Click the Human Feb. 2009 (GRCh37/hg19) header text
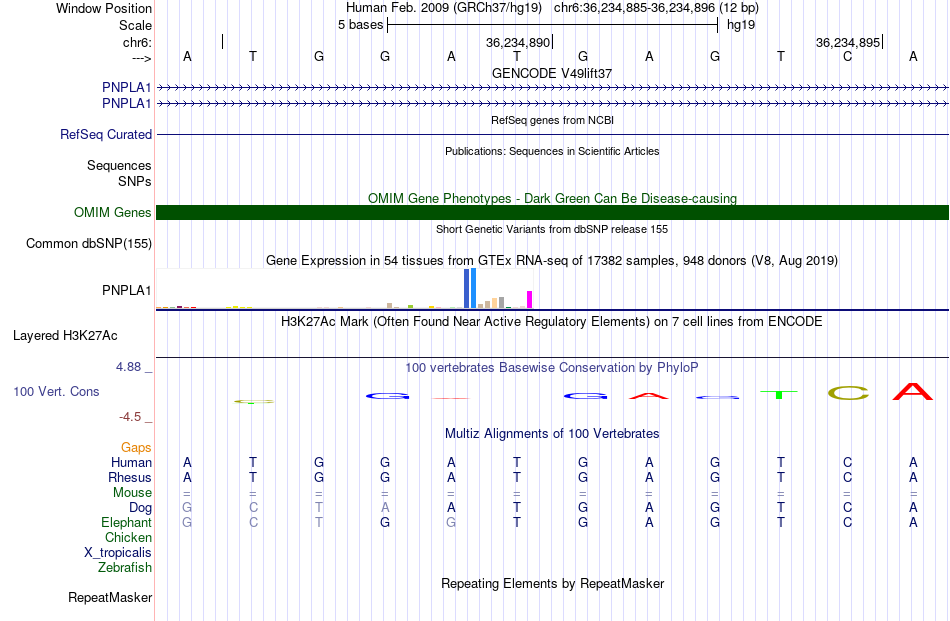Image resolution: width=950 pixels, height=621 pixels. [445, 8]
